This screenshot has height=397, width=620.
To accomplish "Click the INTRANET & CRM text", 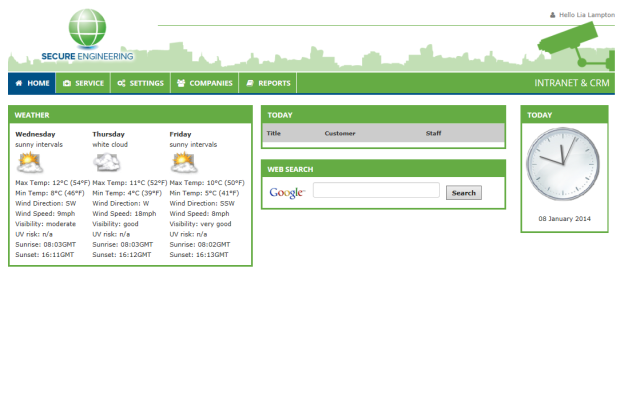I will point(572,83).
